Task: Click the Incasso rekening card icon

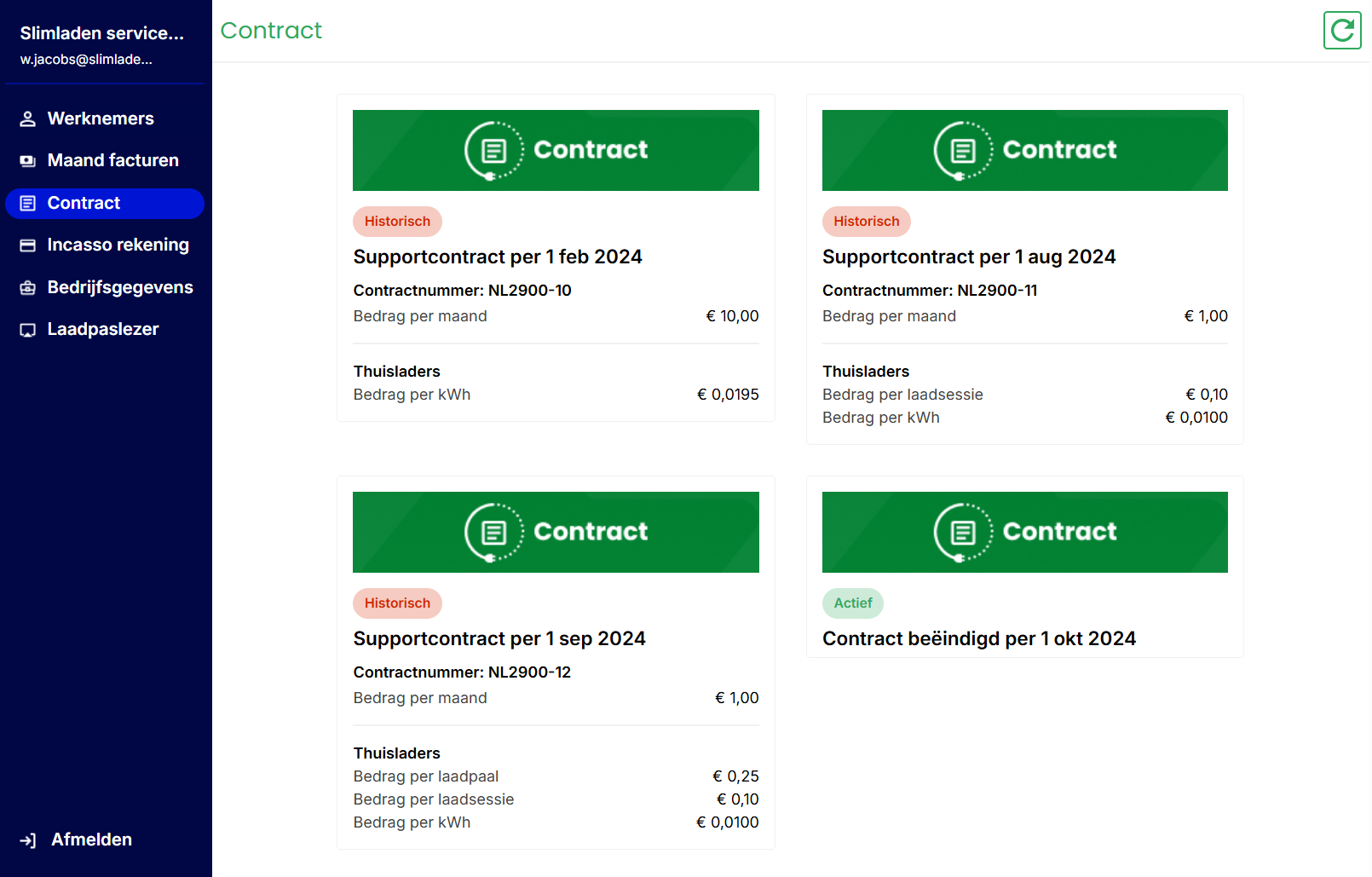Action: pos(28,245)
